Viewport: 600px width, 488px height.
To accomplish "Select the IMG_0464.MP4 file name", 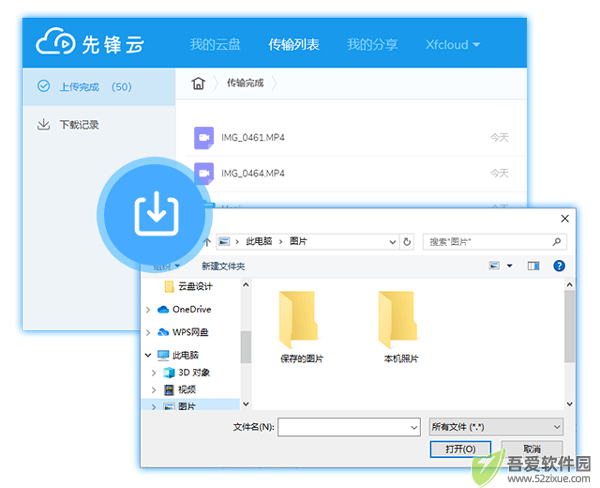I will (x=253, y=173).
